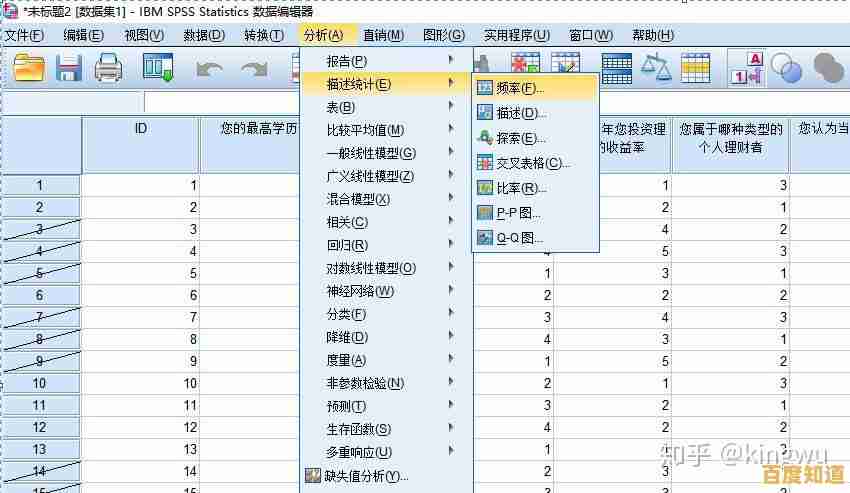Expand the 广义线性模型(Z) submenu arrow
Viewport: 850px width, 493px height.
(451, 175)
